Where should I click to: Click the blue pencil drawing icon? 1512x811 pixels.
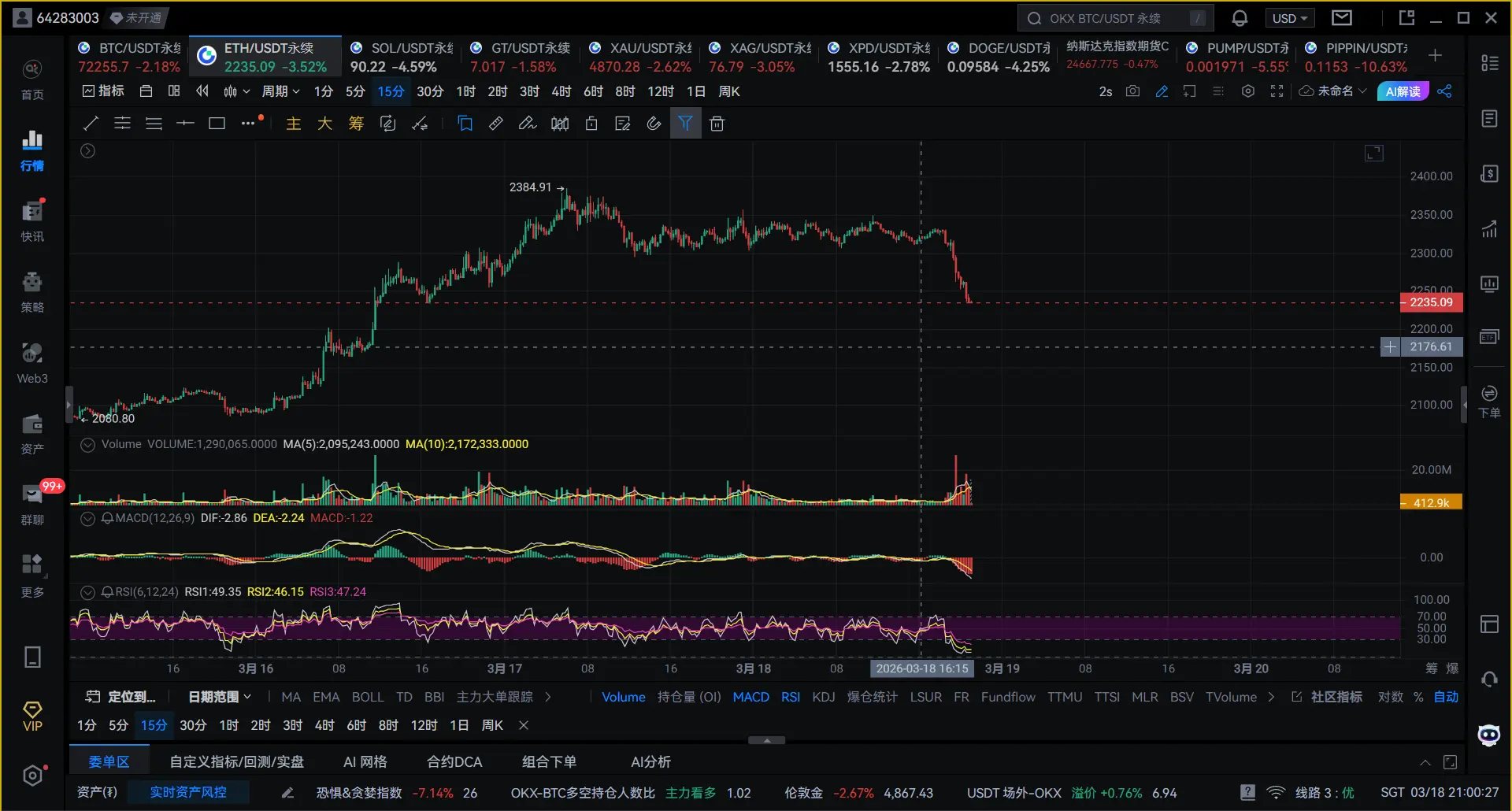tap(1162, 91)
